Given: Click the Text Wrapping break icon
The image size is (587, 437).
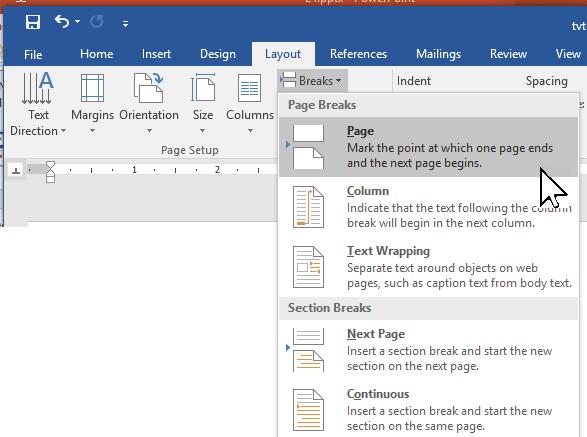Looking at the screenshot, I should click(308, 267).
